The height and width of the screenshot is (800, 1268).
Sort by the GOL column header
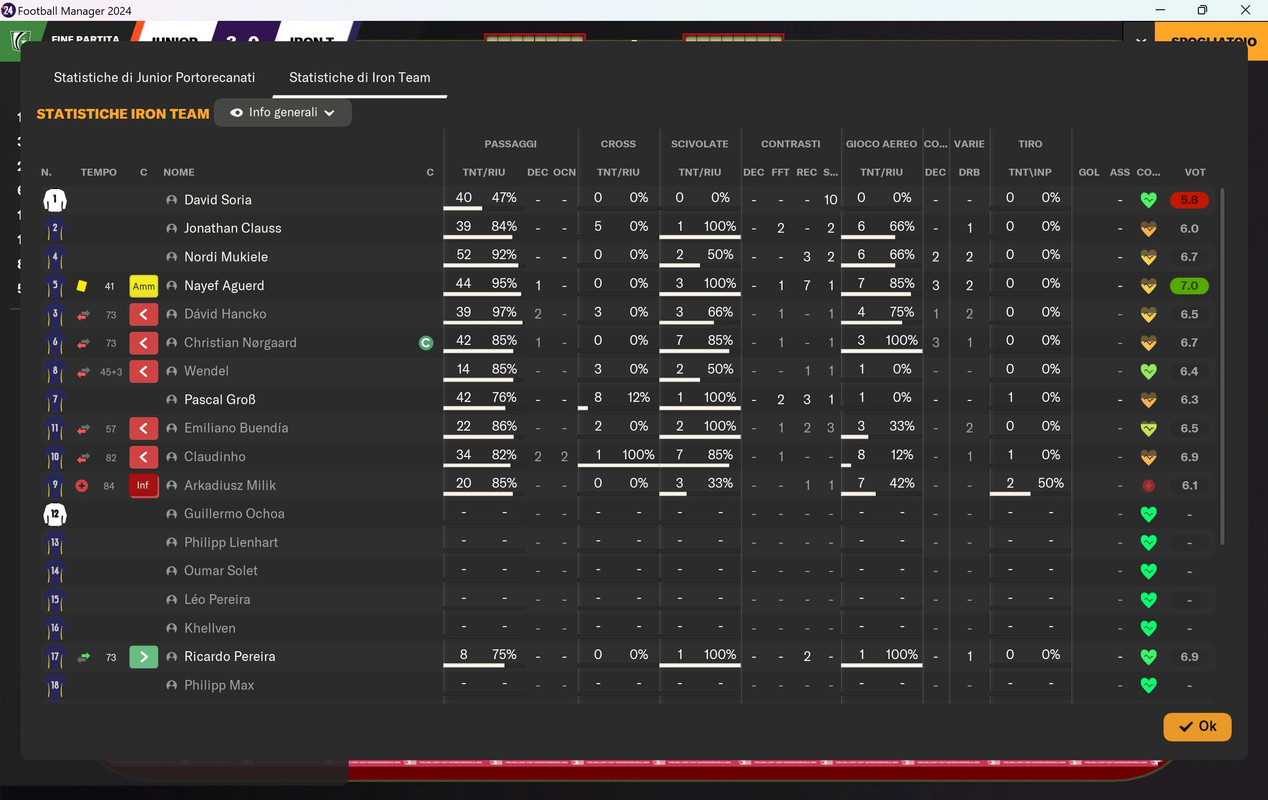[1089, 172]
